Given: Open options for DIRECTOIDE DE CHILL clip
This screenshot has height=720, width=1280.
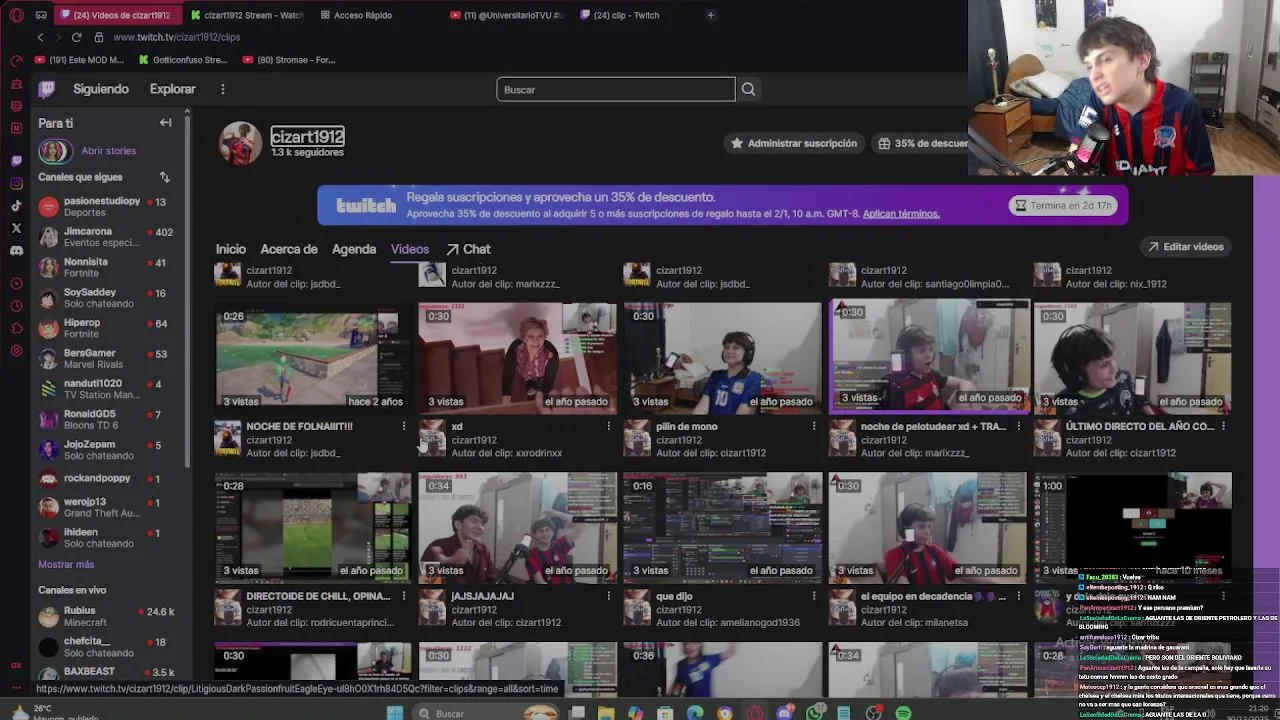Looking at the screenshot, I should (403, 596).
